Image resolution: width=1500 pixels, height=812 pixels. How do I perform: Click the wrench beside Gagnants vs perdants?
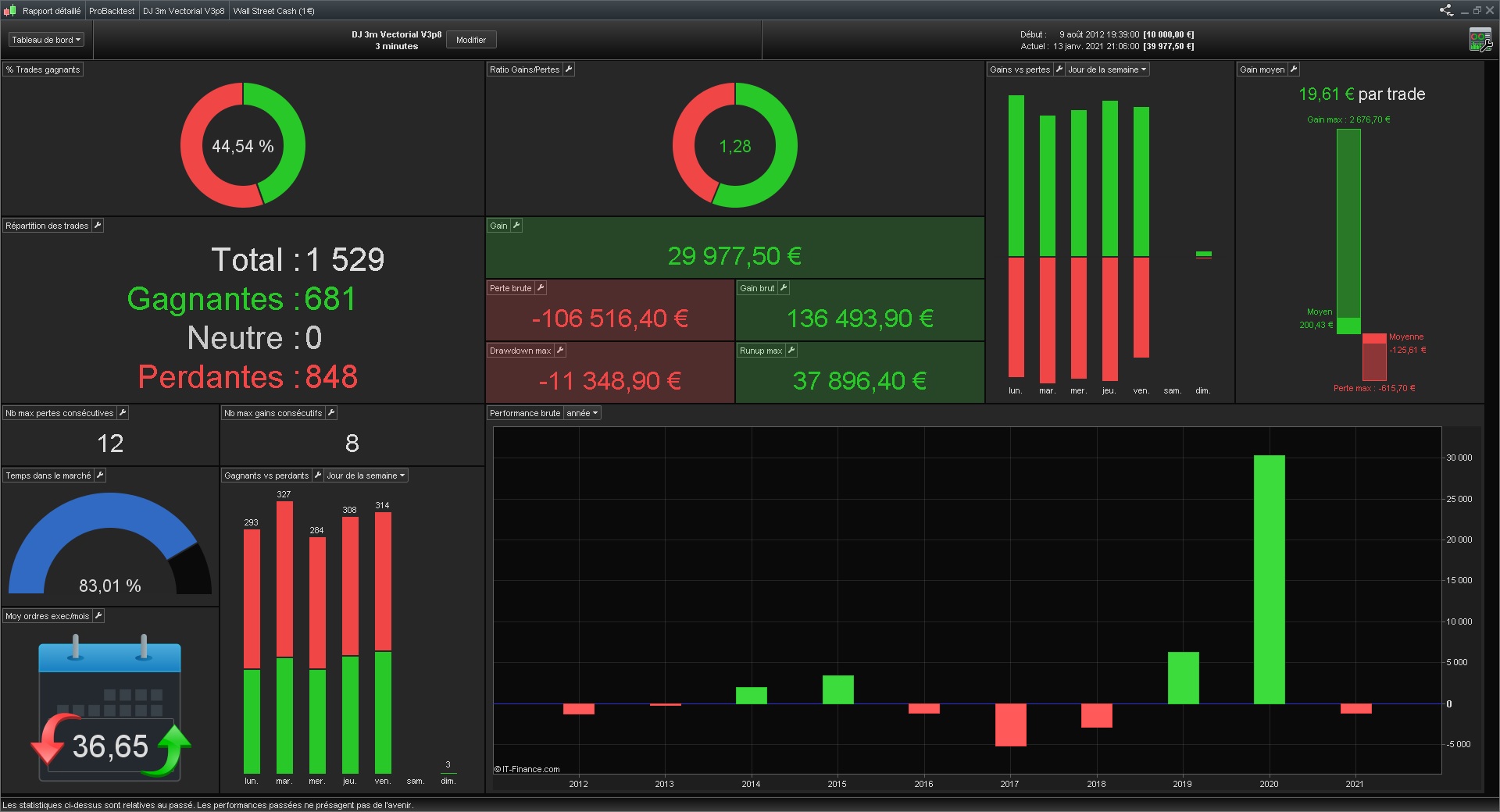[x=318, y=475]
